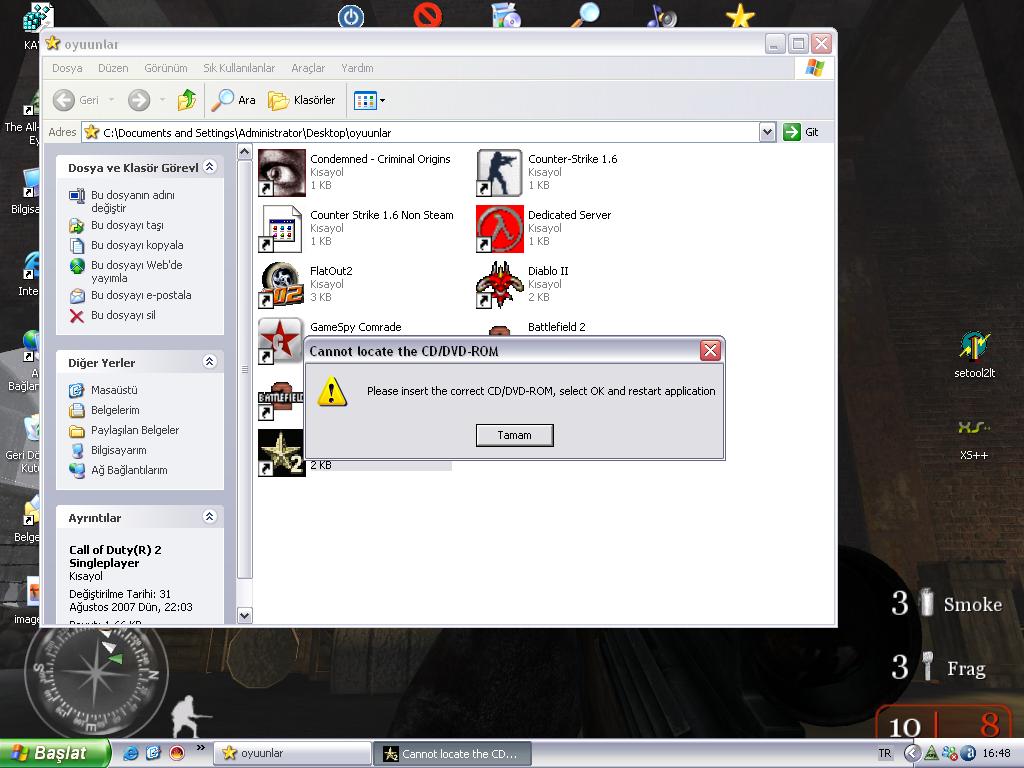The width and height of the screenshot is (1024, 768).
Task: Select the Counter Strike 1.6 Non Steam icon
Action: coord(281,229)
